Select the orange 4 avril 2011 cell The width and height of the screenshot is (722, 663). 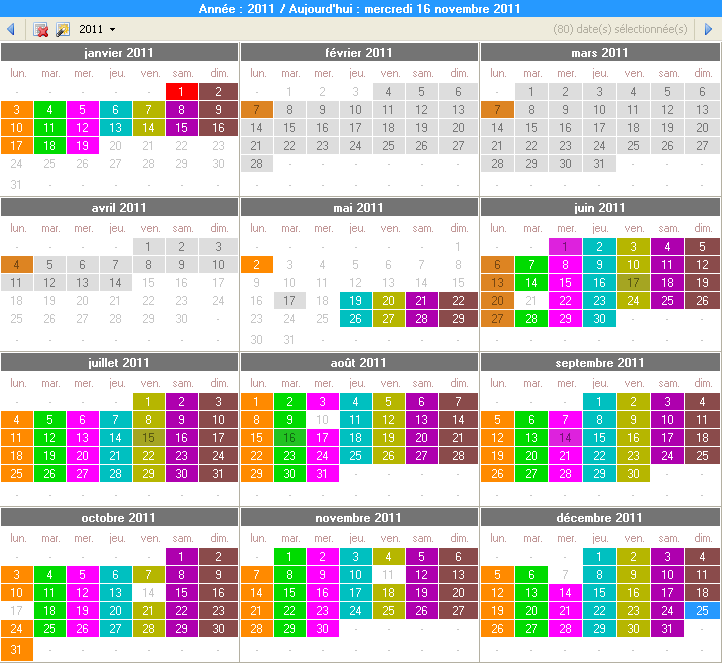pos(17,265)
